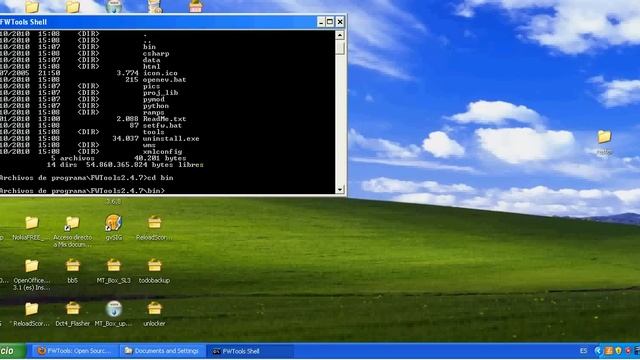Click the FWTools Shell scrollbar up arrow
This screenshot has height=360, width=640.
tap(340, 35)
